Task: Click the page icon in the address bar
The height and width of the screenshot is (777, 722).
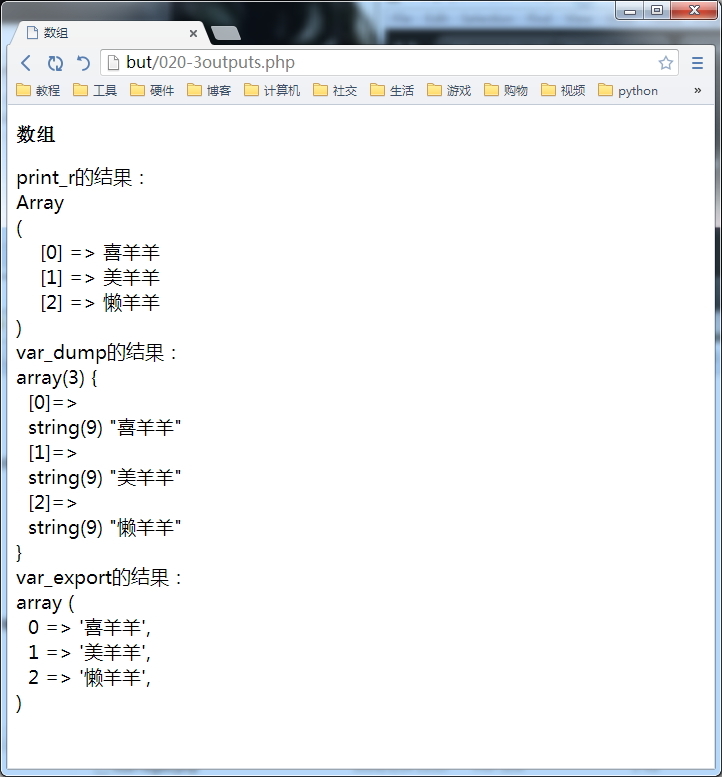Action: coord(113,62)
